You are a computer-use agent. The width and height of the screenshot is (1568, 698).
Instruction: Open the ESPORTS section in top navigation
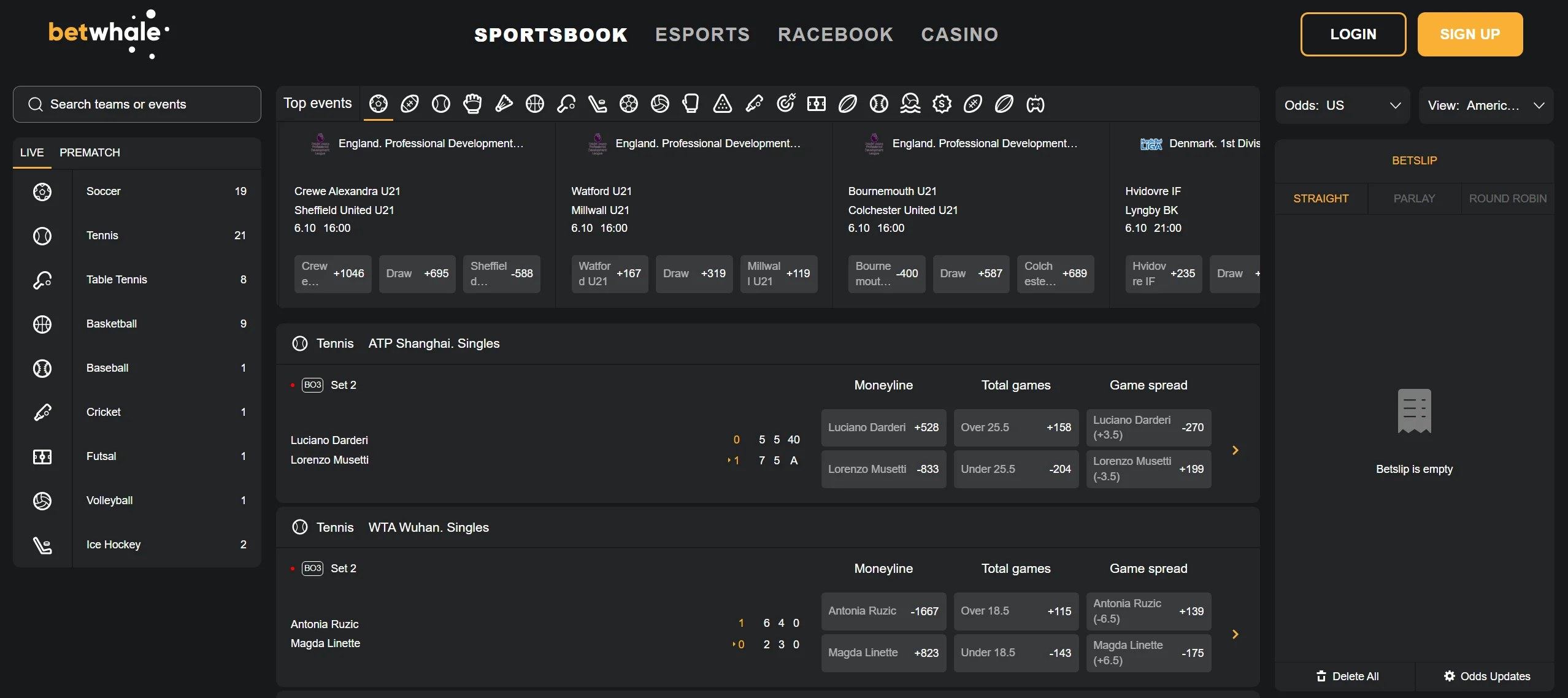(702, 34)
